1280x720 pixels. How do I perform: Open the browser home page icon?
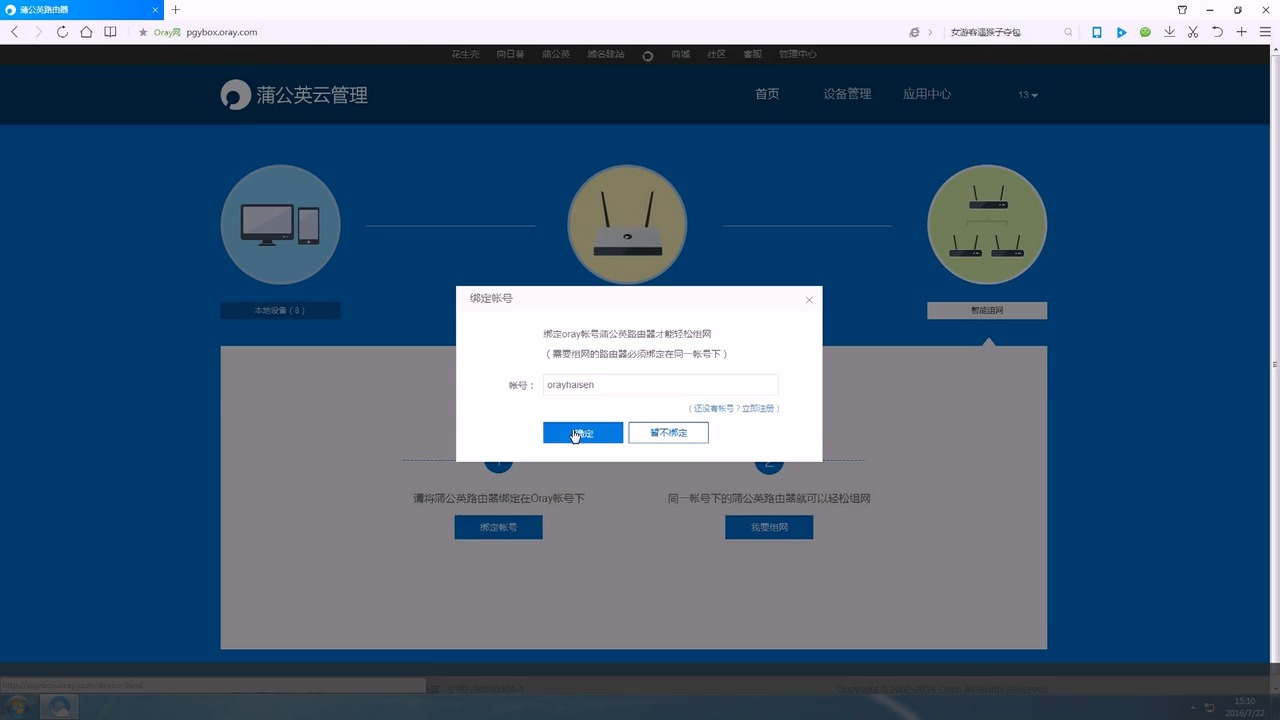tap(86, 32)
